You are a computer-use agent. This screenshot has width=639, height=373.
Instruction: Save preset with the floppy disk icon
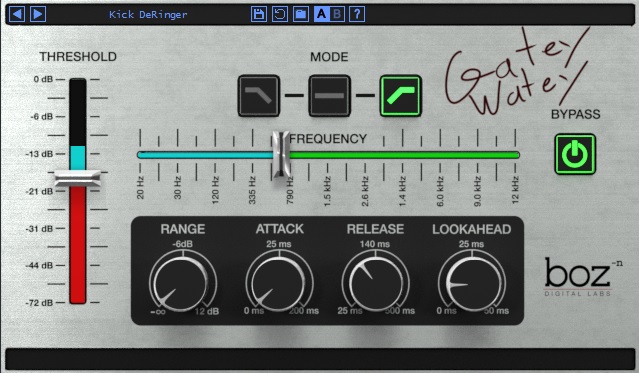(x=259, y=14)
